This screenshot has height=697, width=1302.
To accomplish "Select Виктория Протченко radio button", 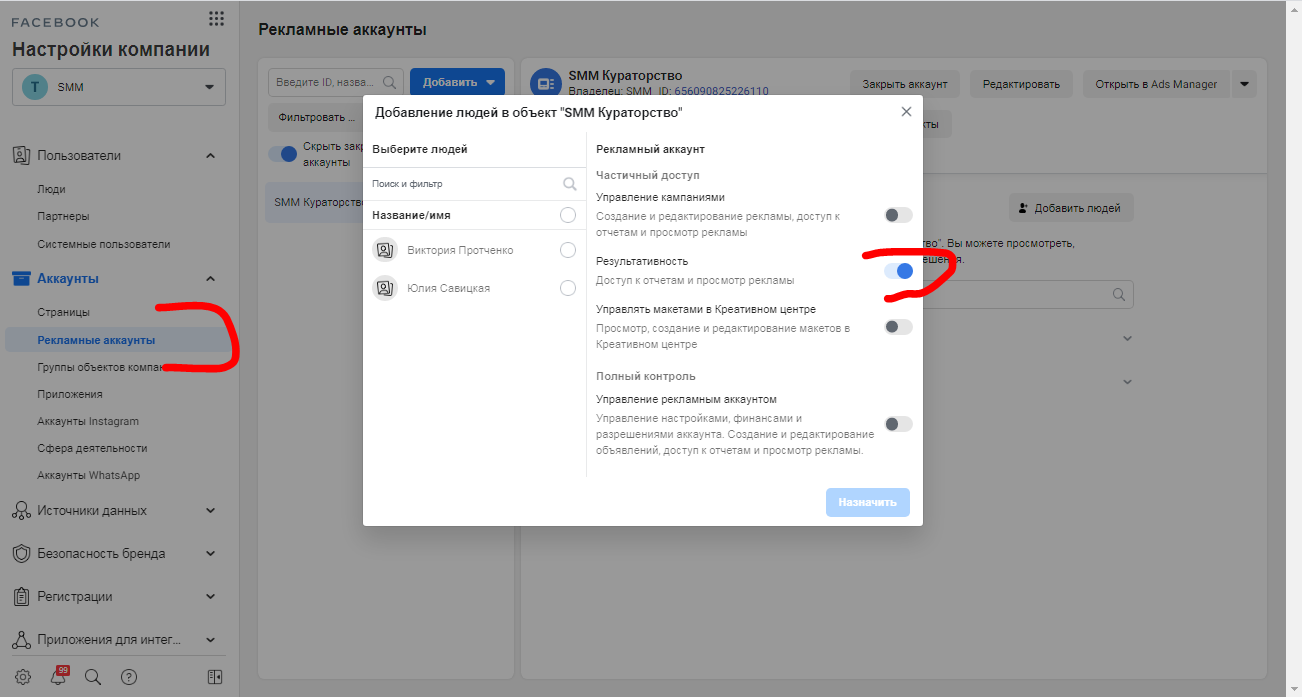I will pyautogui.click(x=568, y=250).
